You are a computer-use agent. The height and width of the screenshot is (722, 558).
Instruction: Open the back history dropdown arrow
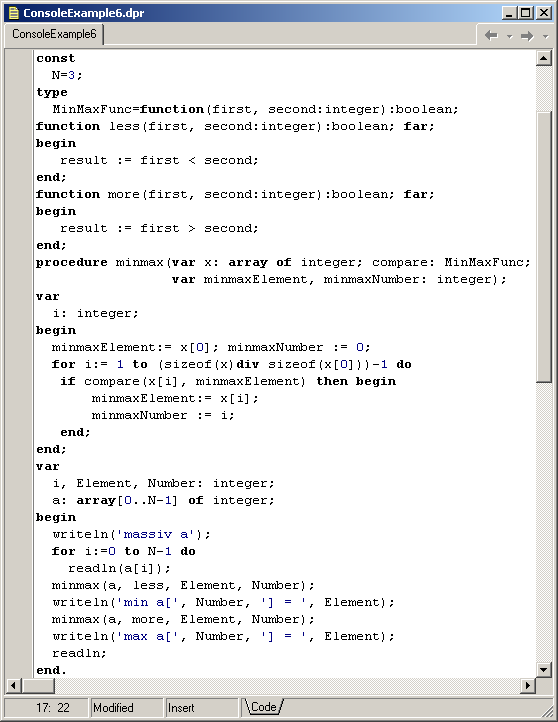(509, 36)
